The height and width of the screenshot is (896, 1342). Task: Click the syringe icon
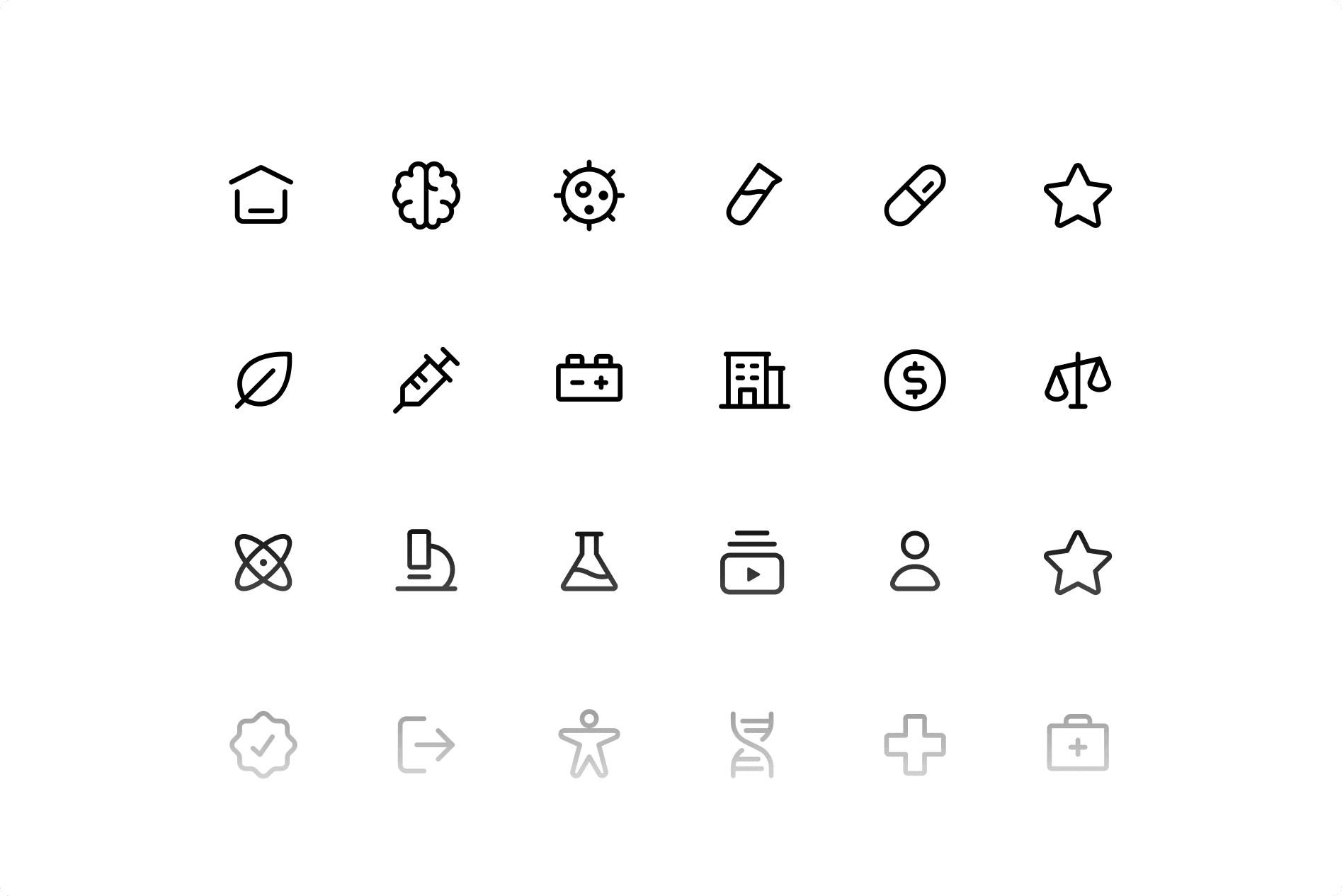[x=426, y=380]
